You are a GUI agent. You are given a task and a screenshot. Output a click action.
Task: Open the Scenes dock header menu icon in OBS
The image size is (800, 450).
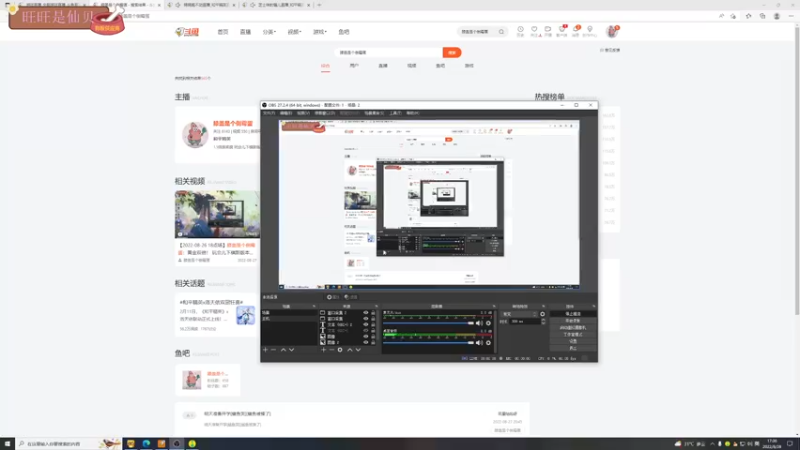pyautogui.click(x=314, y=307)
